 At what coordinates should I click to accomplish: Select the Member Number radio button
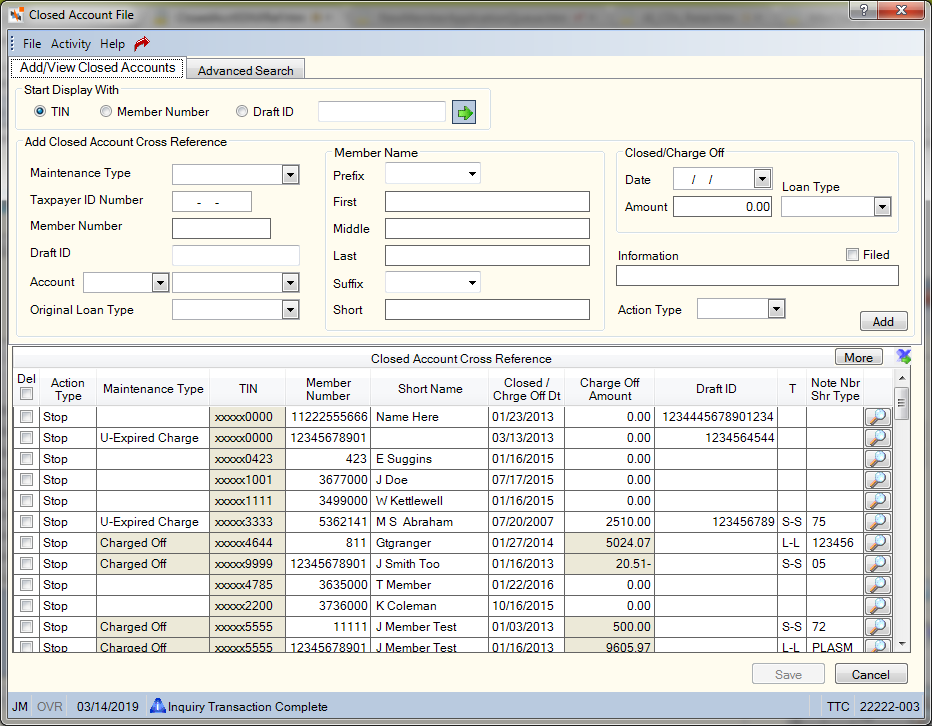[x=106, y=111]
